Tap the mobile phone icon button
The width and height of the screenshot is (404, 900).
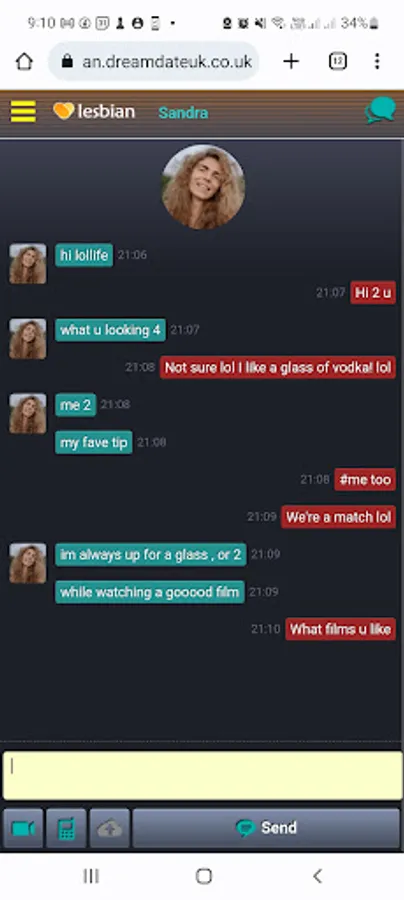67,828
